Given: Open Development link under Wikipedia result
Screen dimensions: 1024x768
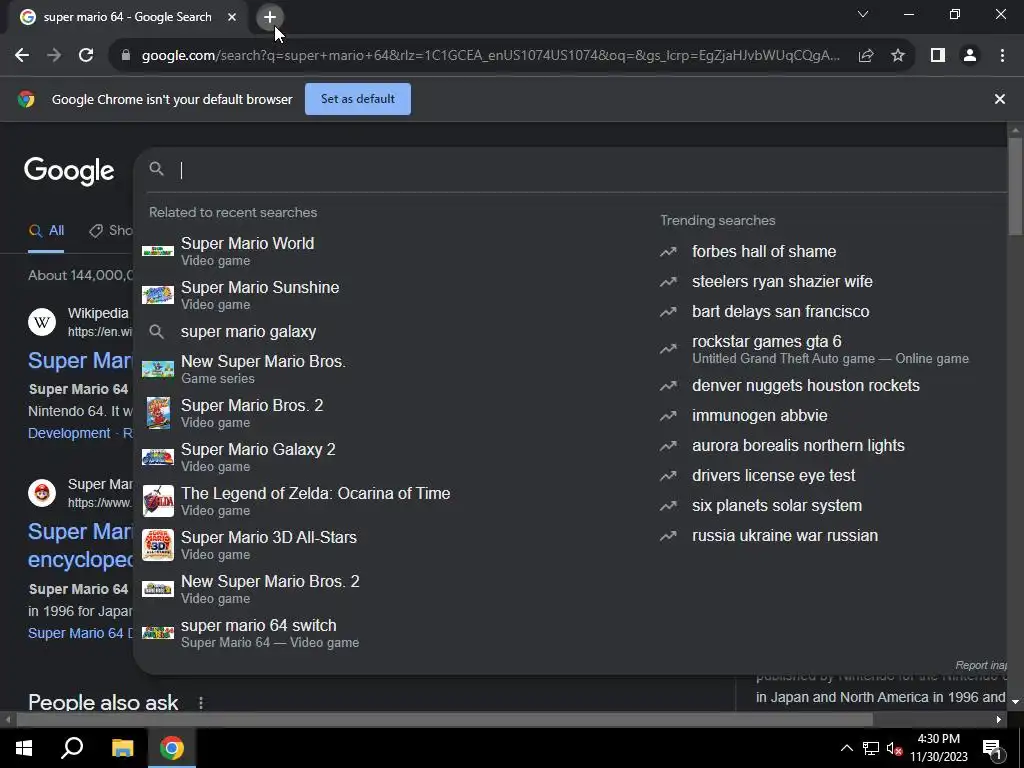Looking at the screenshot, I should (69, 434).
